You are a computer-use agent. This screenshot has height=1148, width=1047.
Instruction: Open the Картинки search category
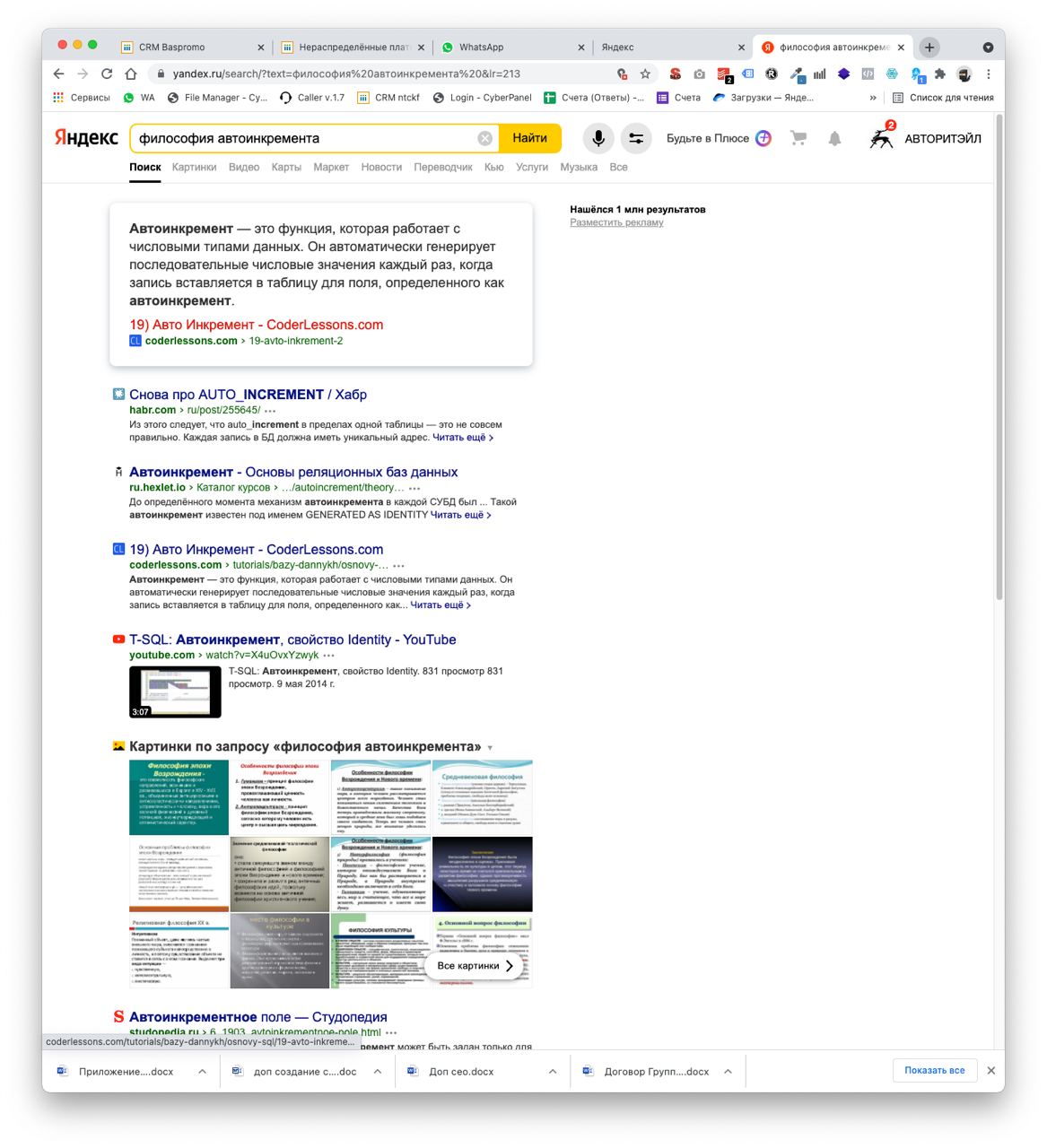coord(194,167)
